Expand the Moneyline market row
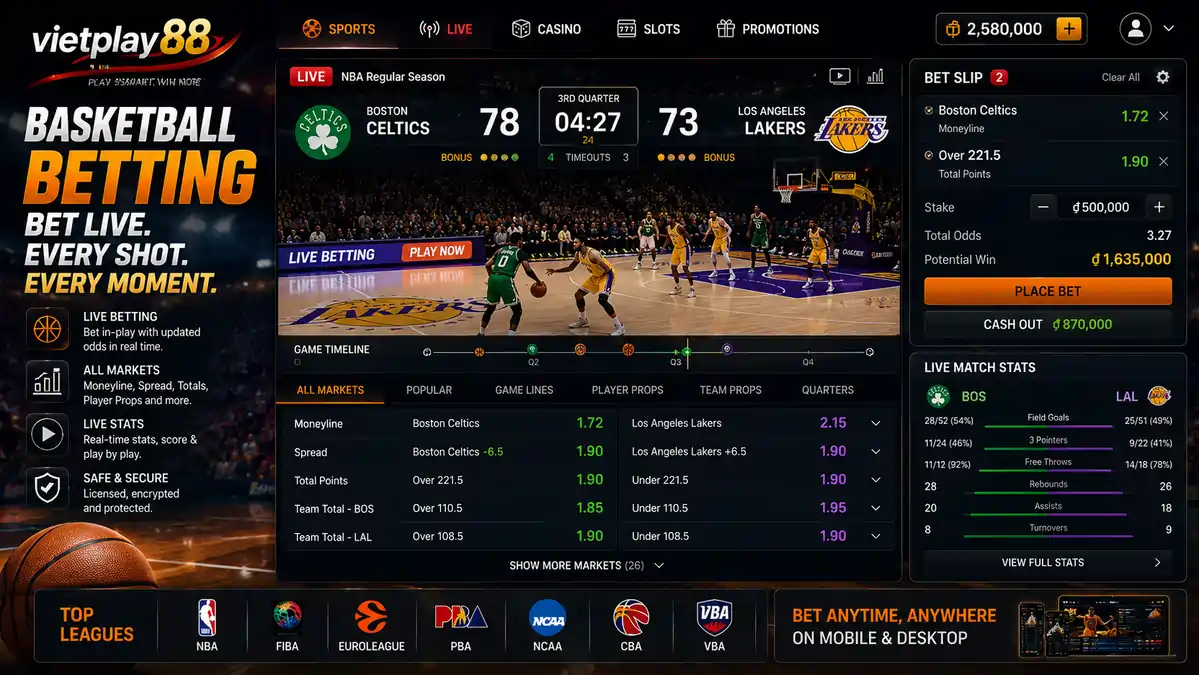This screenshot has width=1199, height=675. tap(876, 423)
